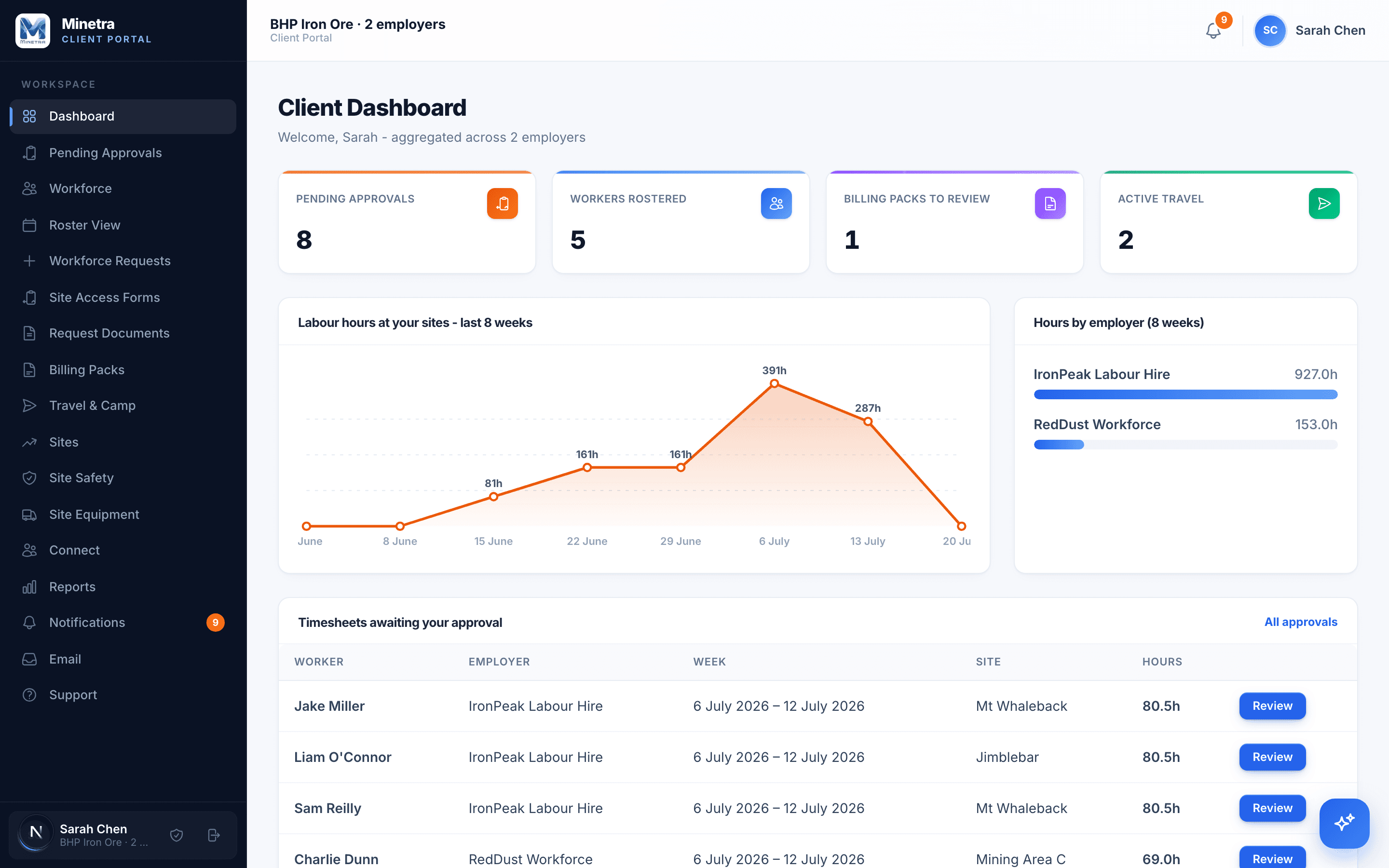1389x868 pixels.
Task: Go to Pending Approvals menu item
Action: click(123, 153)
